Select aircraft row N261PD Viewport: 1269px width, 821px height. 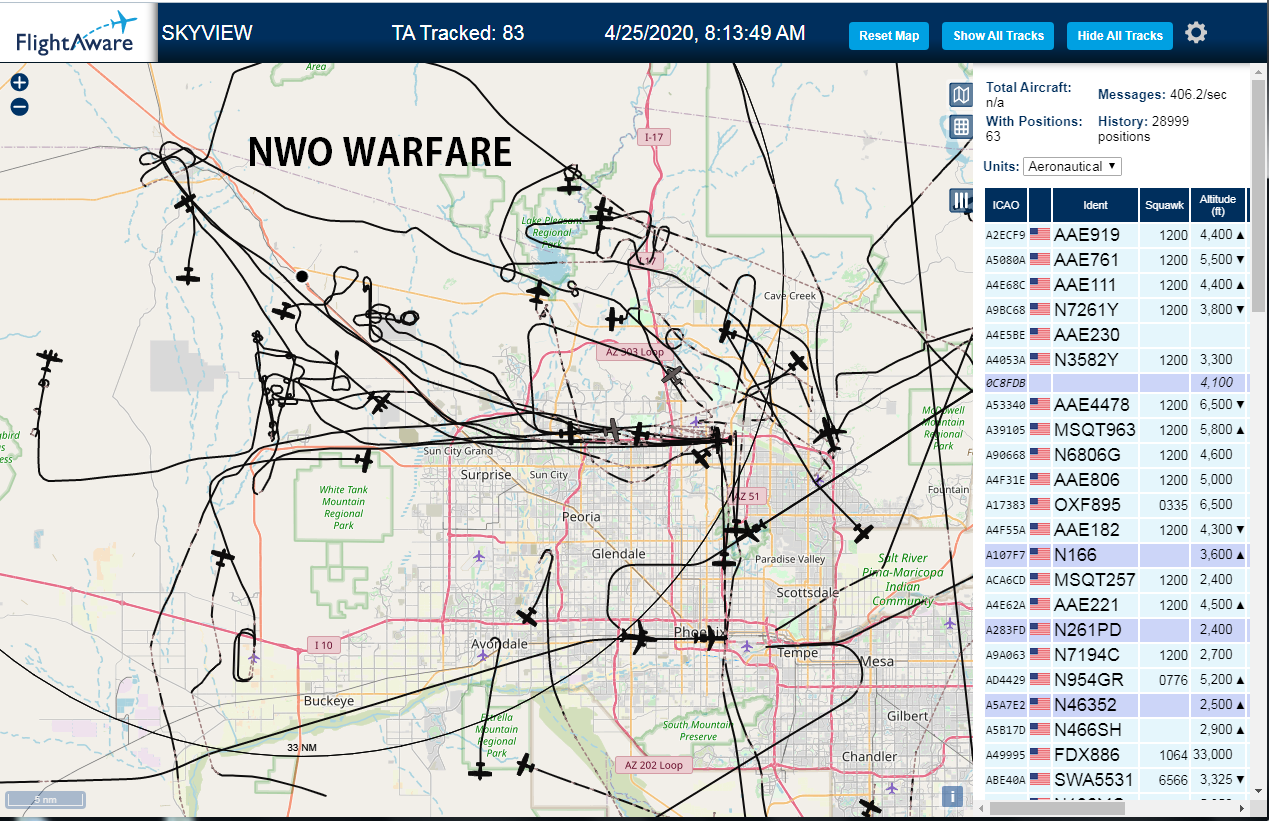pyautogui.click(x=1116, y=630)
